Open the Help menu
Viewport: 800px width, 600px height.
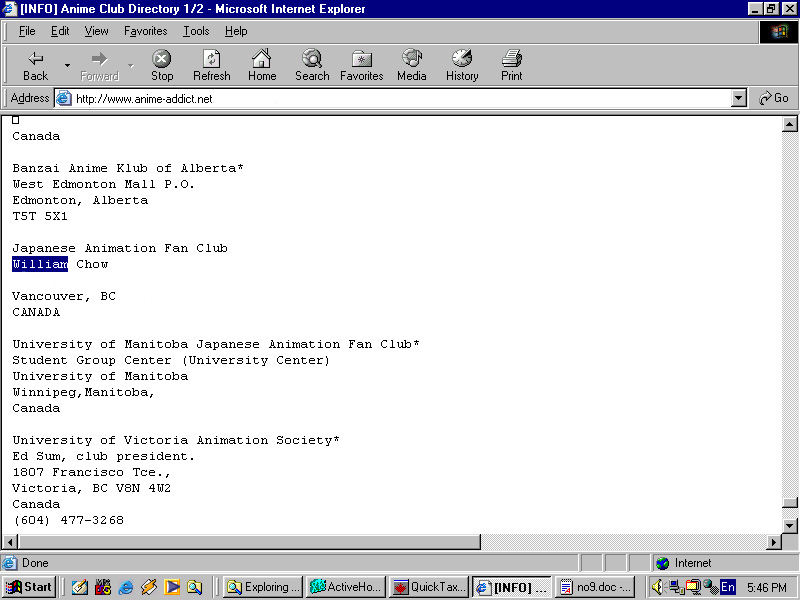pos(236,31)
